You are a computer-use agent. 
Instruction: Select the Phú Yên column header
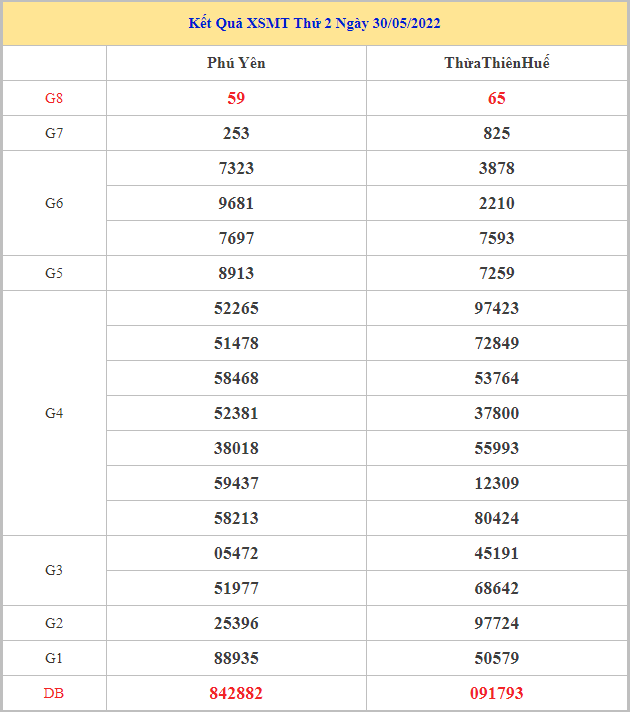click(x=236, y=63)
